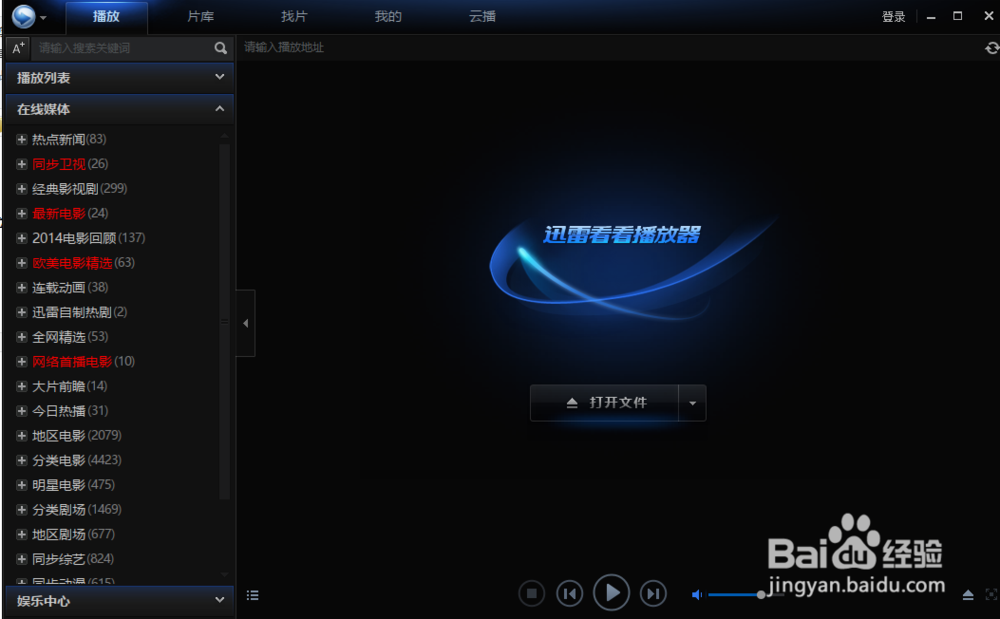Toggle the playlist icon in the bottom-left of the player
1000x619 pixels.
[x=253, y=595]
